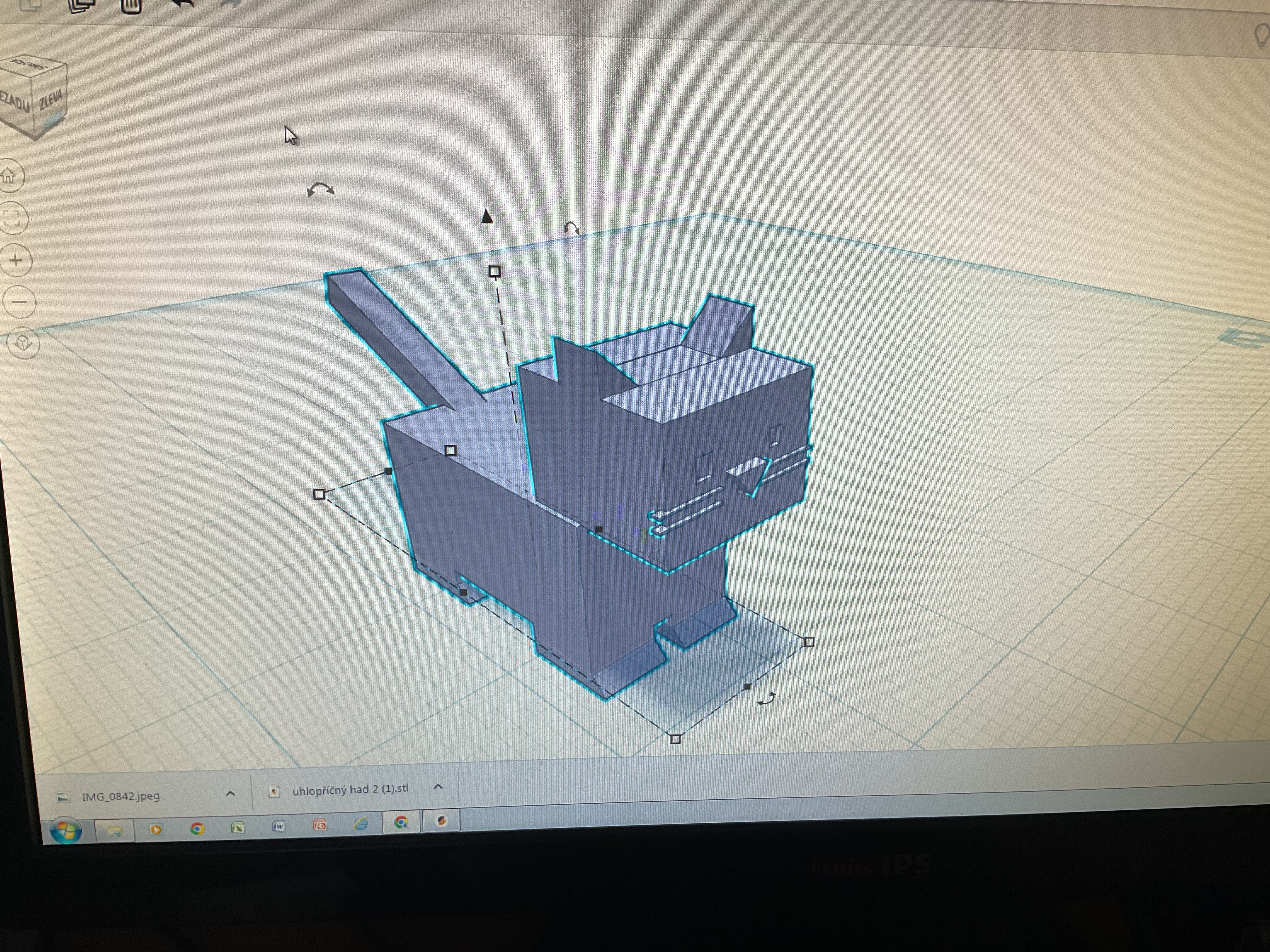Click the rotation handle near front corner
Viewport: 1270px width, 952px height.
[x=766, y=698]
